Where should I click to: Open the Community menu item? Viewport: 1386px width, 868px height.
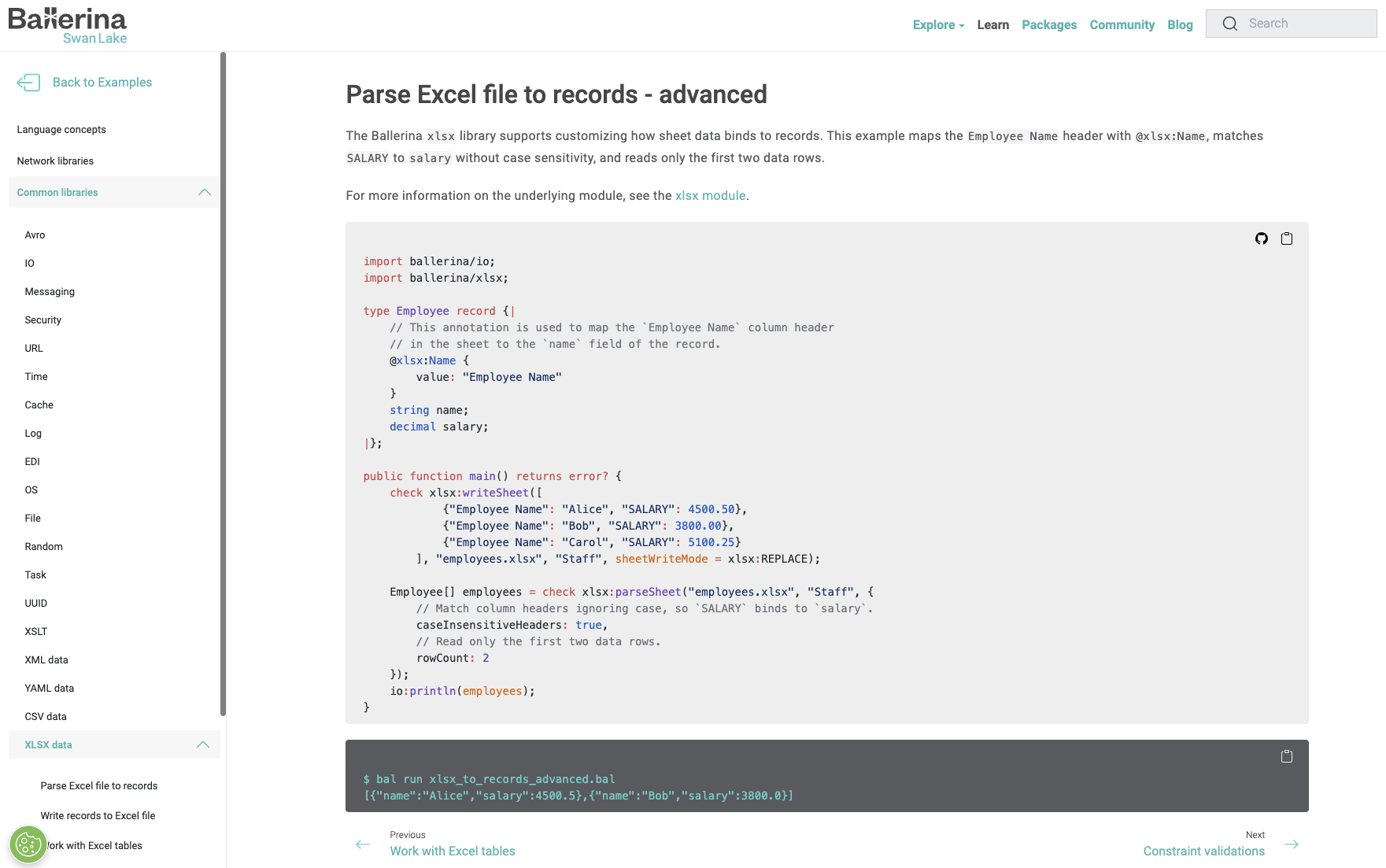(1122, 25)
